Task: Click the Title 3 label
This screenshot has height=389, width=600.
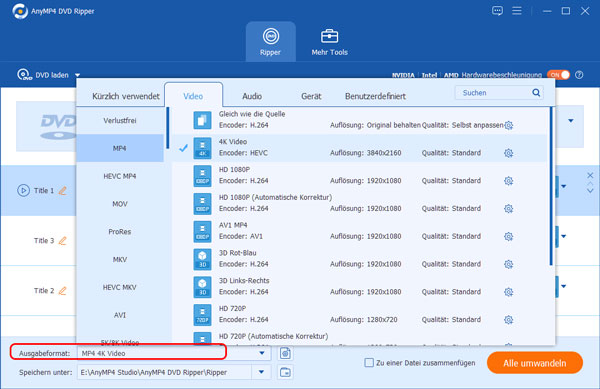Action: (x=44, y=241)
